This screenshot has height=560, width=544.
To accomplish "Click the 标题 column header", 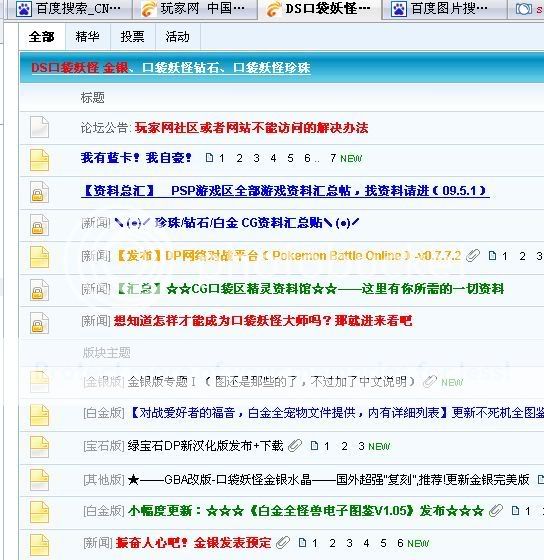I will (x=93, y=98).
